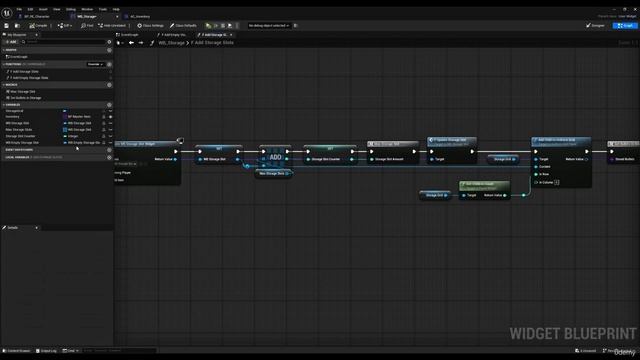Screen dimensions: 640x360
Task: Click the Unreal Engine logo icon
Action: [7, 13]
